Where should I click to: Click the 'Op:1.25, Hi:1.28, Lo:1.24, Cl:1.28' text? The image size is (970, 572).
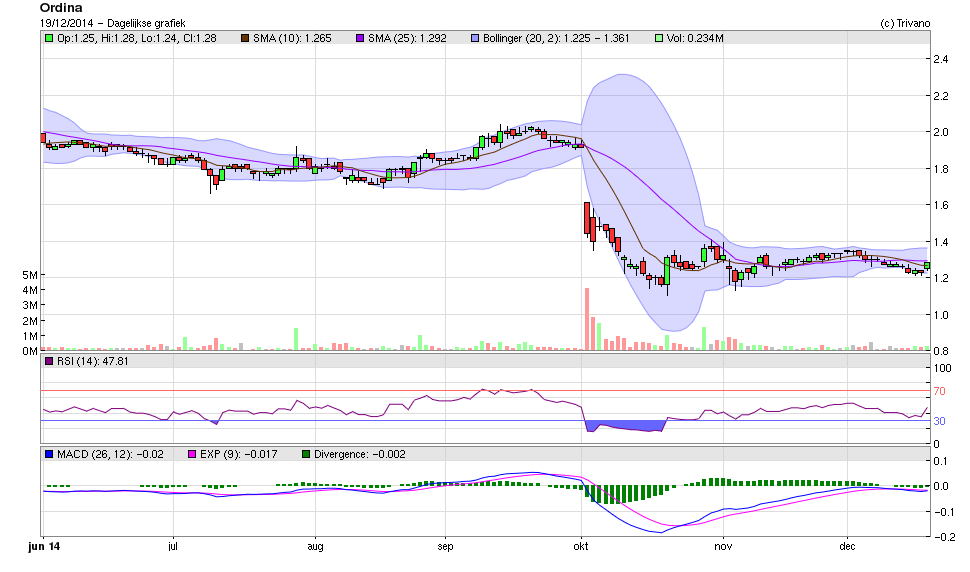click(137, 38)
